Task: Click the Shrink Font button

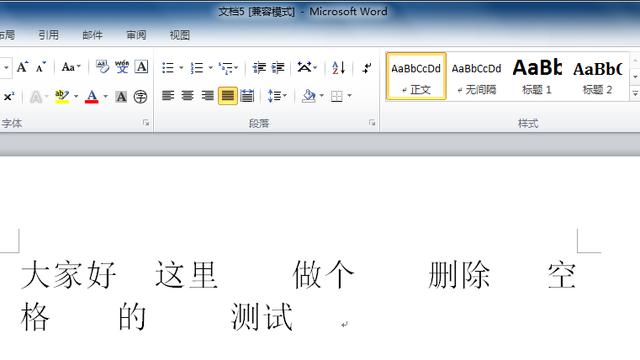Action: point(41,67)
